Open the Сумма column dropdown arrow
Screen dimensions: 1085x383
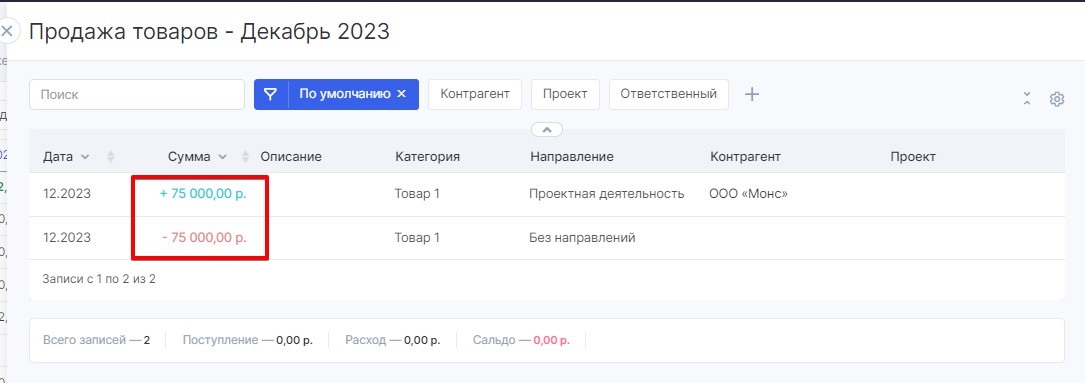[222, 157]
